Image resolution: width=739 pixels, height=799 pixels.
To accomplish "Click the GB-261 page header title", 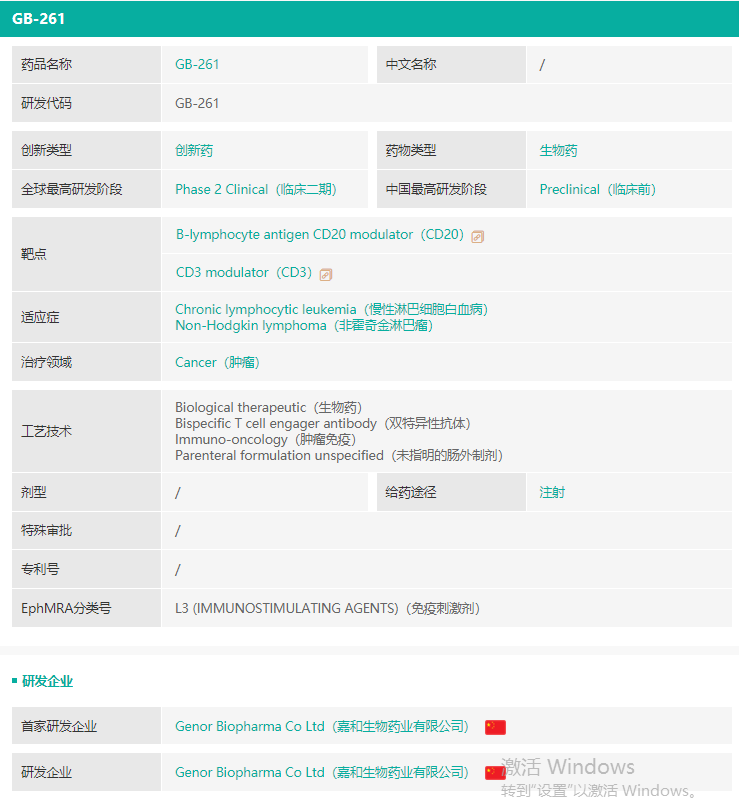I will [39, 19].
